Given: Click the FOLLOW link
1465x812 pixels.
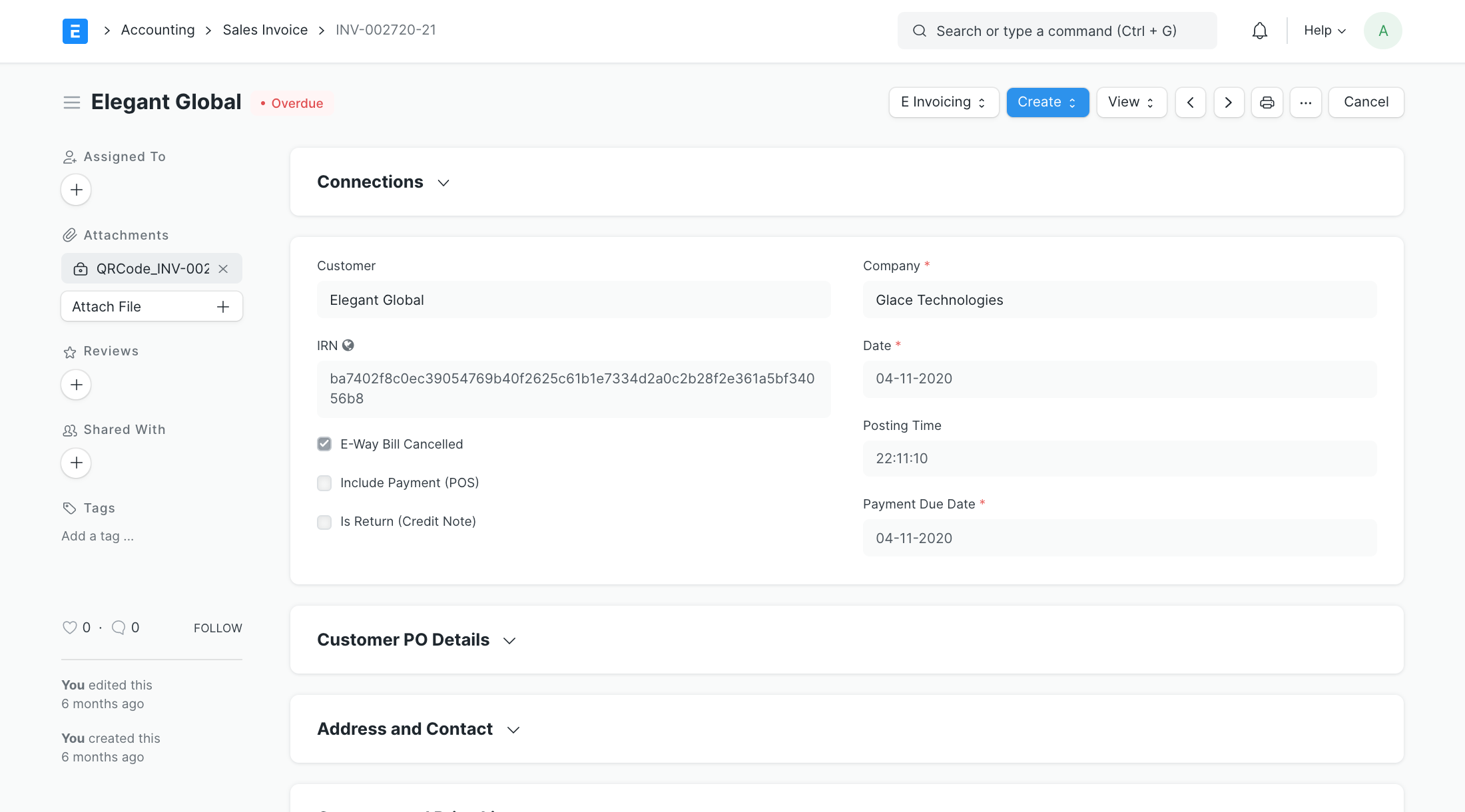Looking at the screenshot, I should coord(218,628).
